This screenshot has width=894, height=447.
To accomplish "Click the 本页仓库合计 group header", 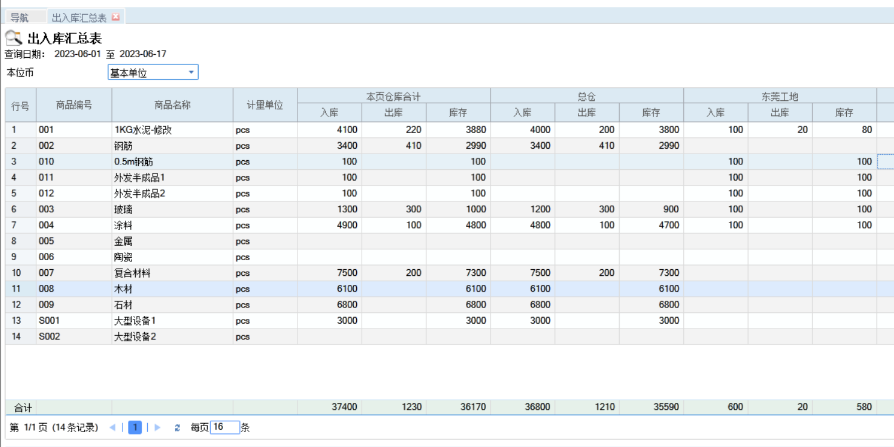I will pyautogui.click(x=394, y=96).
